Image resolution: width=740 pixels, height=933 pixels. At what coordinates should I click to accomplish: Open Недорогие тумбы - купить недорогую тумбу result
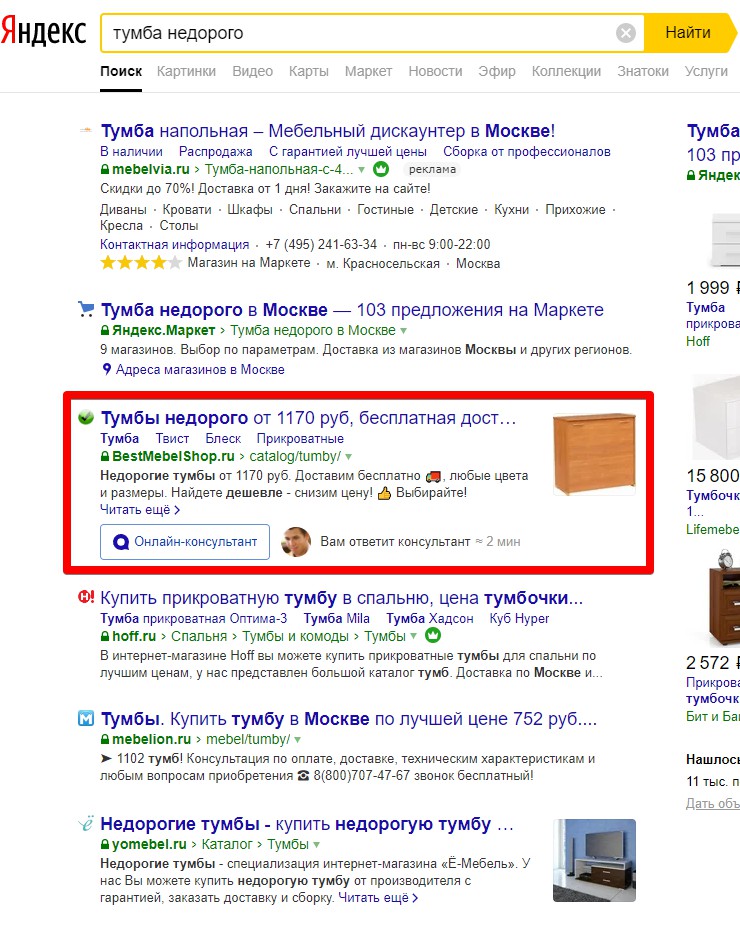tap(307, 824)
